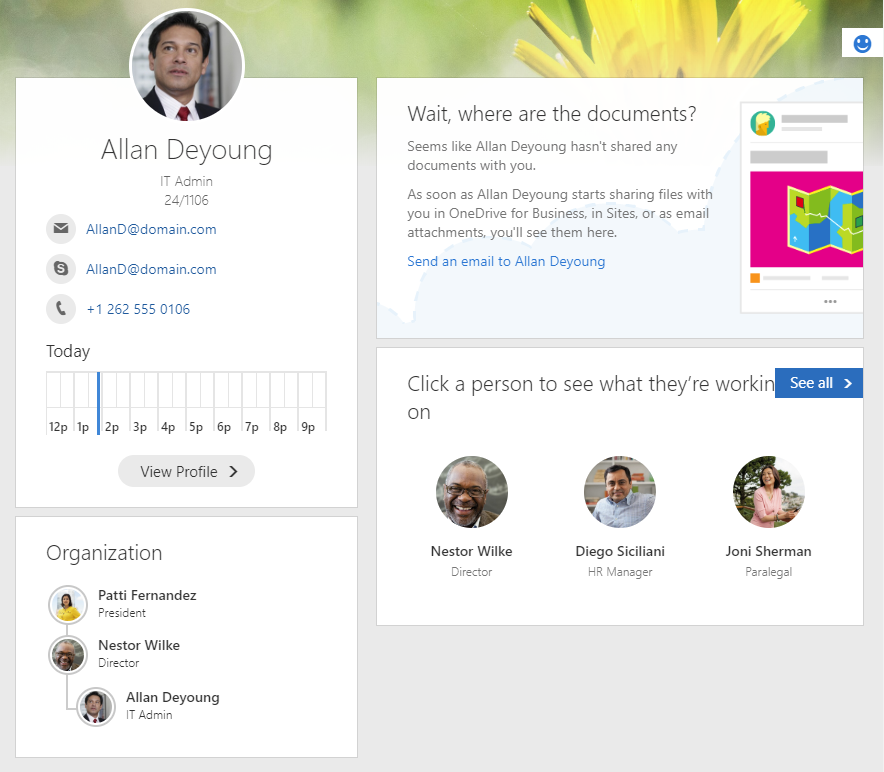Image resolution: width=884 pixels, height=772 pixels.
Task: Click Patti Fernandez's organization avatar
Action: point(68,605)
